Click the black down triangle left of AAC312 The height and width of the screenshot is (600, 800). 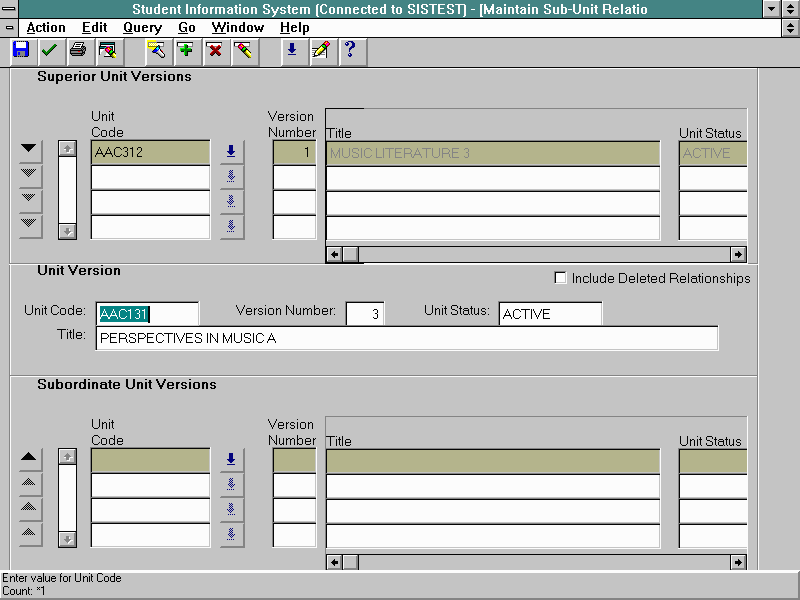click(x=30, y=149)
